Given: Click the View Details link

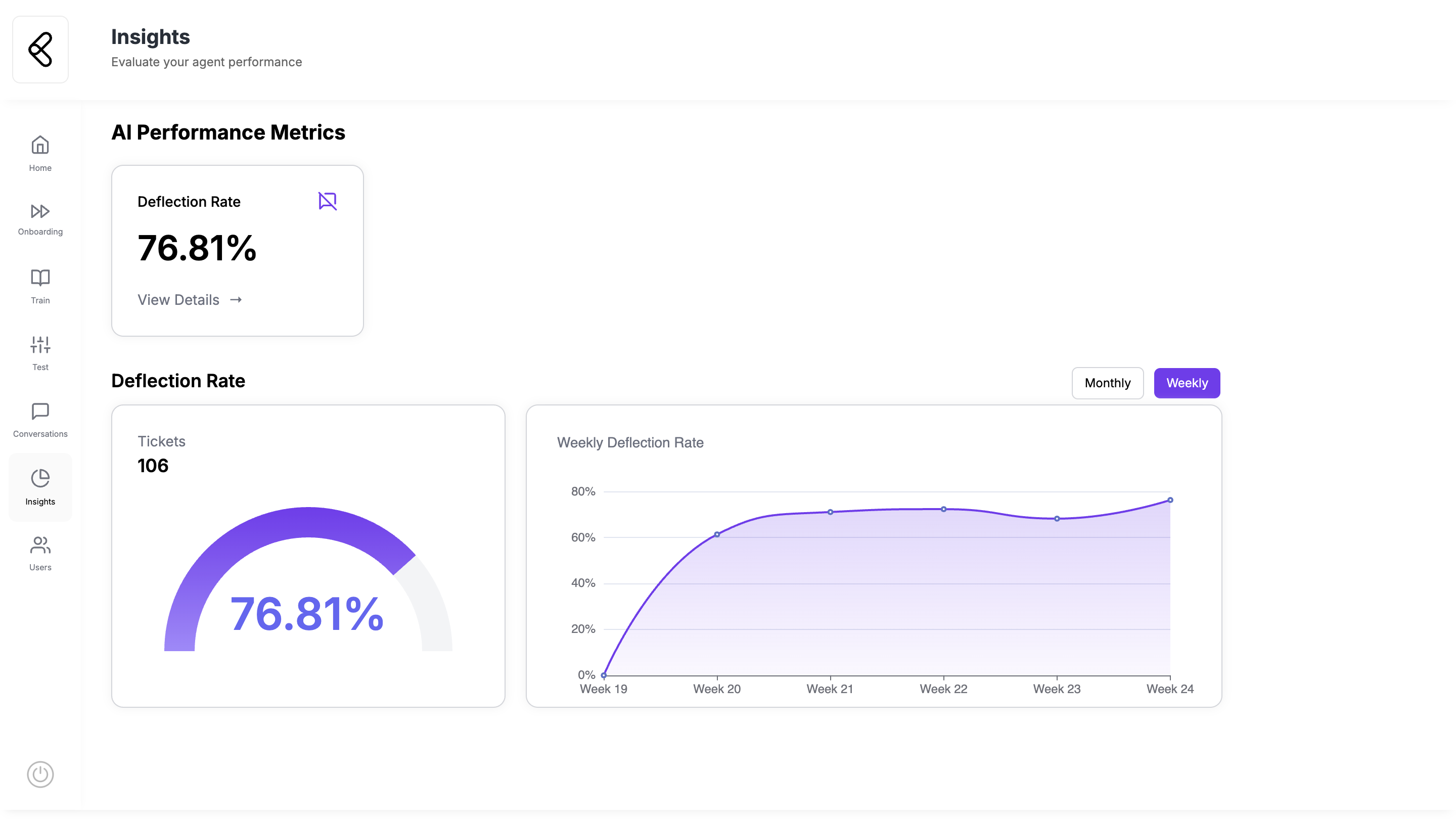Looking at the screenshot, I should pyautogui.click(x=178, y=300).
